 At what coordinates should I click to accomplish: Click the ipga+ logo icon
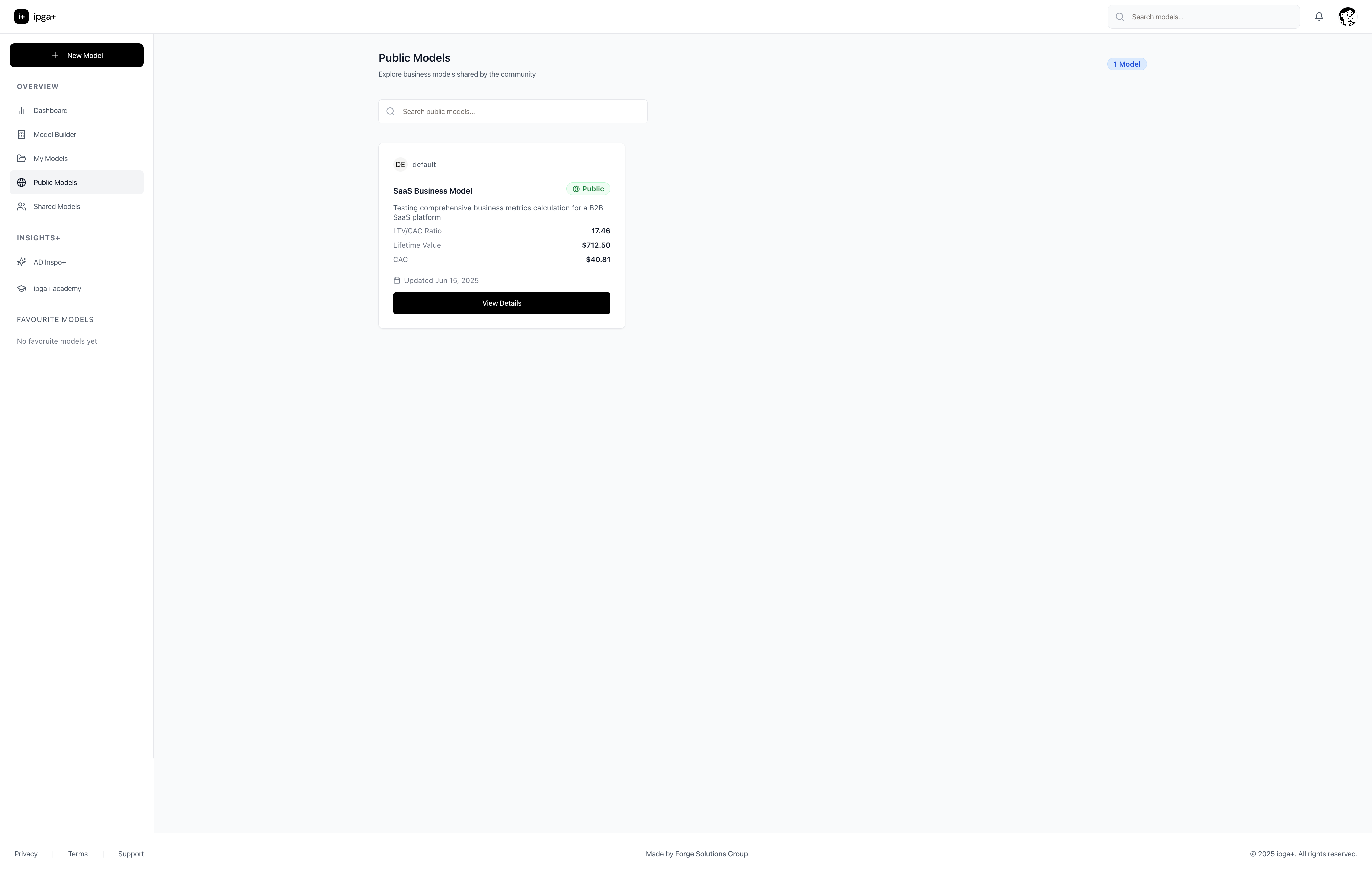pos(21,17)
